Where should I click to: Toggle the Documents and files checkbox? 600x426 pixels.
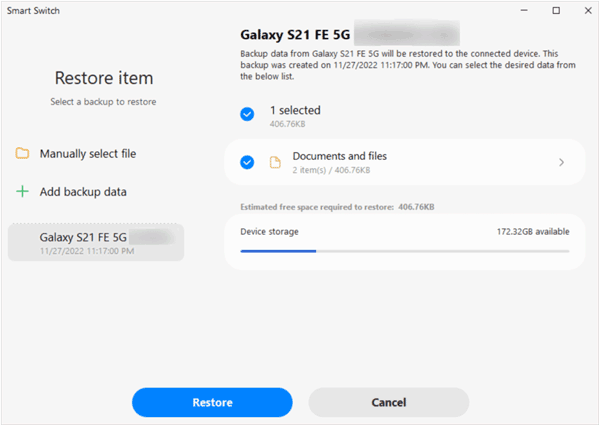coord(247,162)
